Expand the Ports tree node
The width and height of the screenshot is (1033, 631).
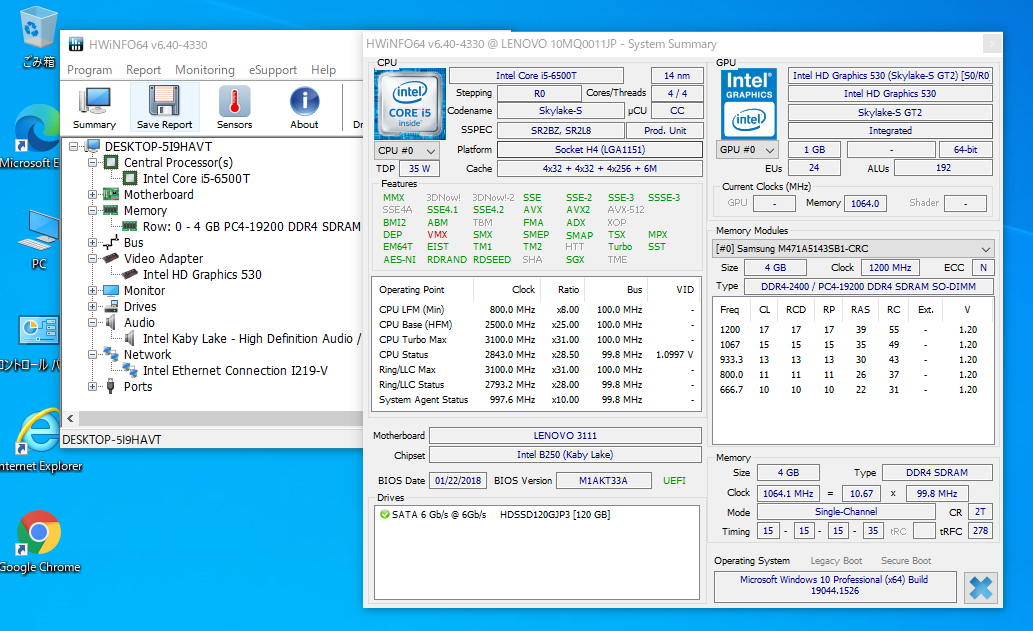(92, 387)
